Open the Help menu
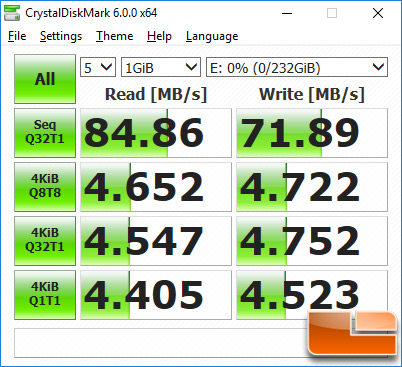Screen dimensions: 402x367 point(159,36)
